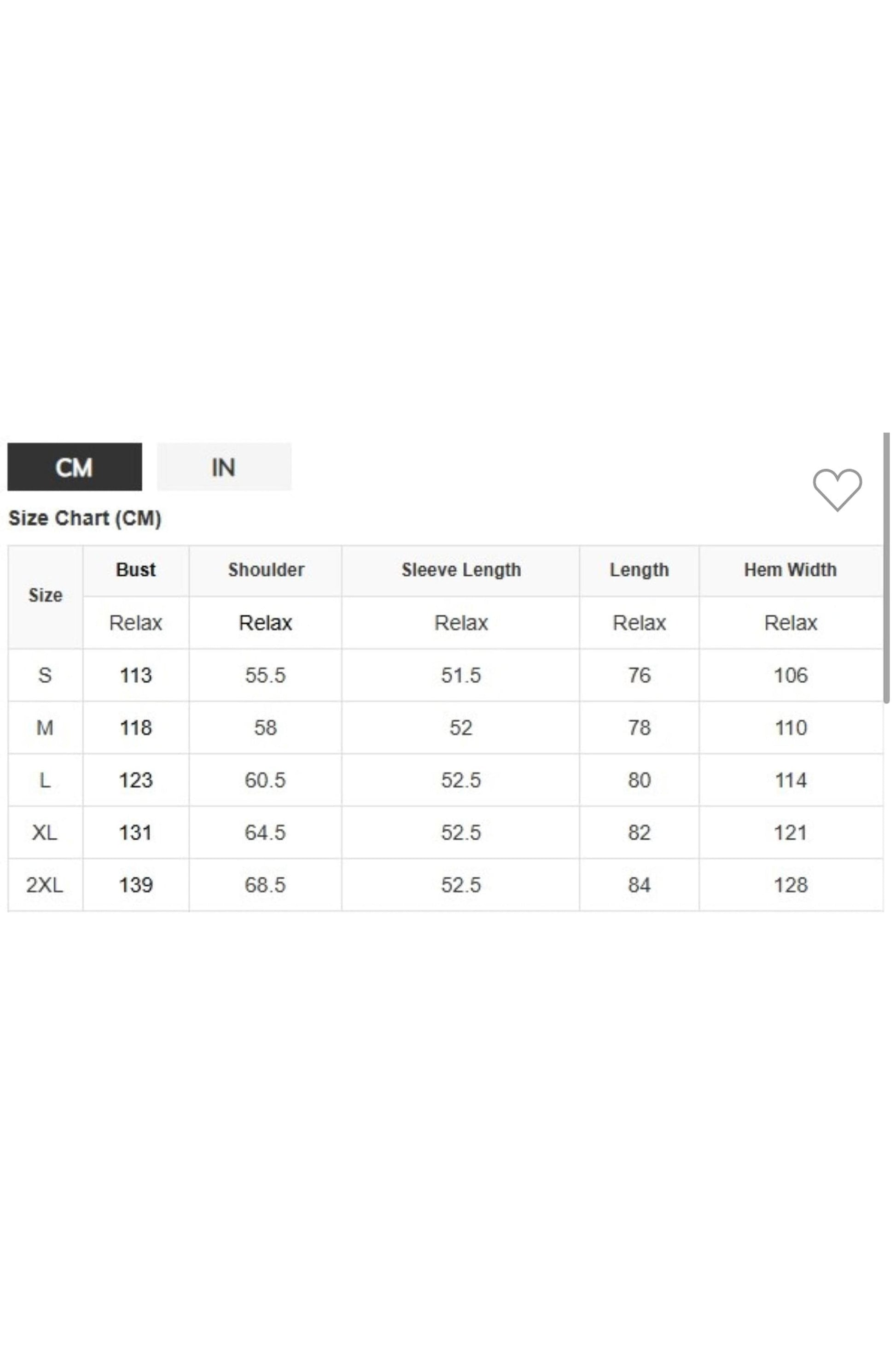Select the CM unit tab

coord(74,467)
